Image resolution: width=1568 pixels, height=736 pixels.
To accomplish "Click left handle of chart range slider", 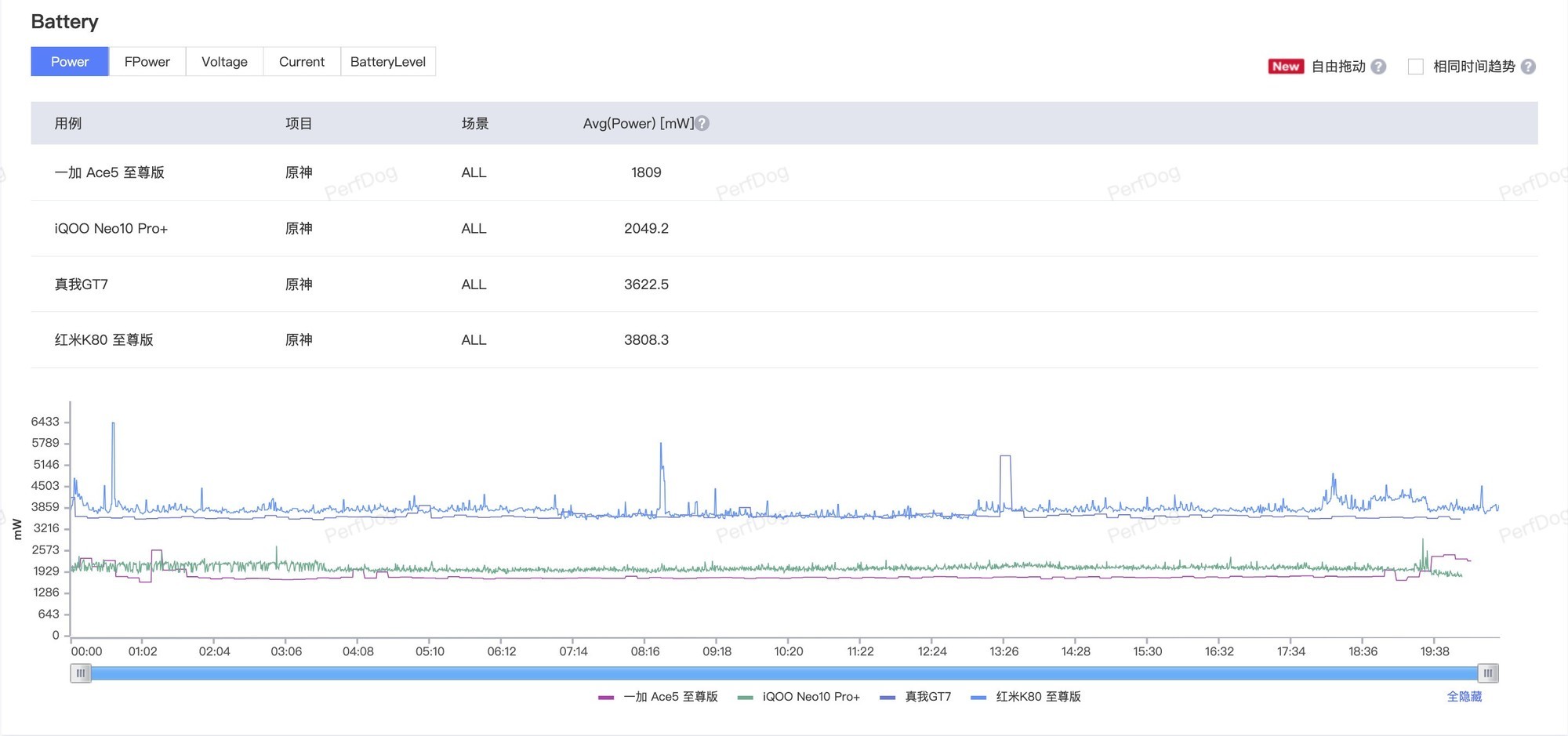I will [x=80, y=673].
